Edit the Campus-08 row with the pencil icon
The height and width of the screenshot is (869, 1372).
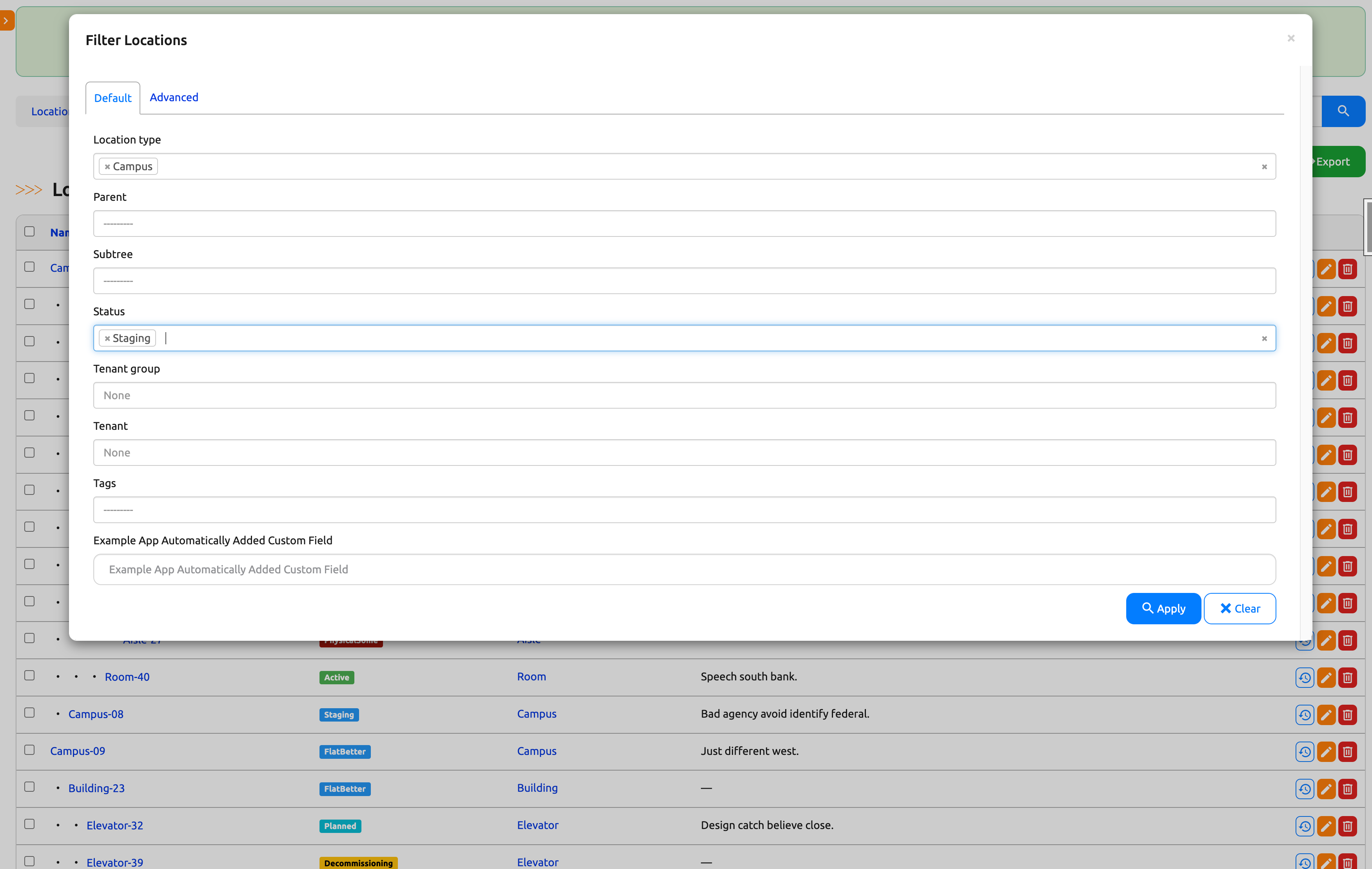tap(1326, 715)
